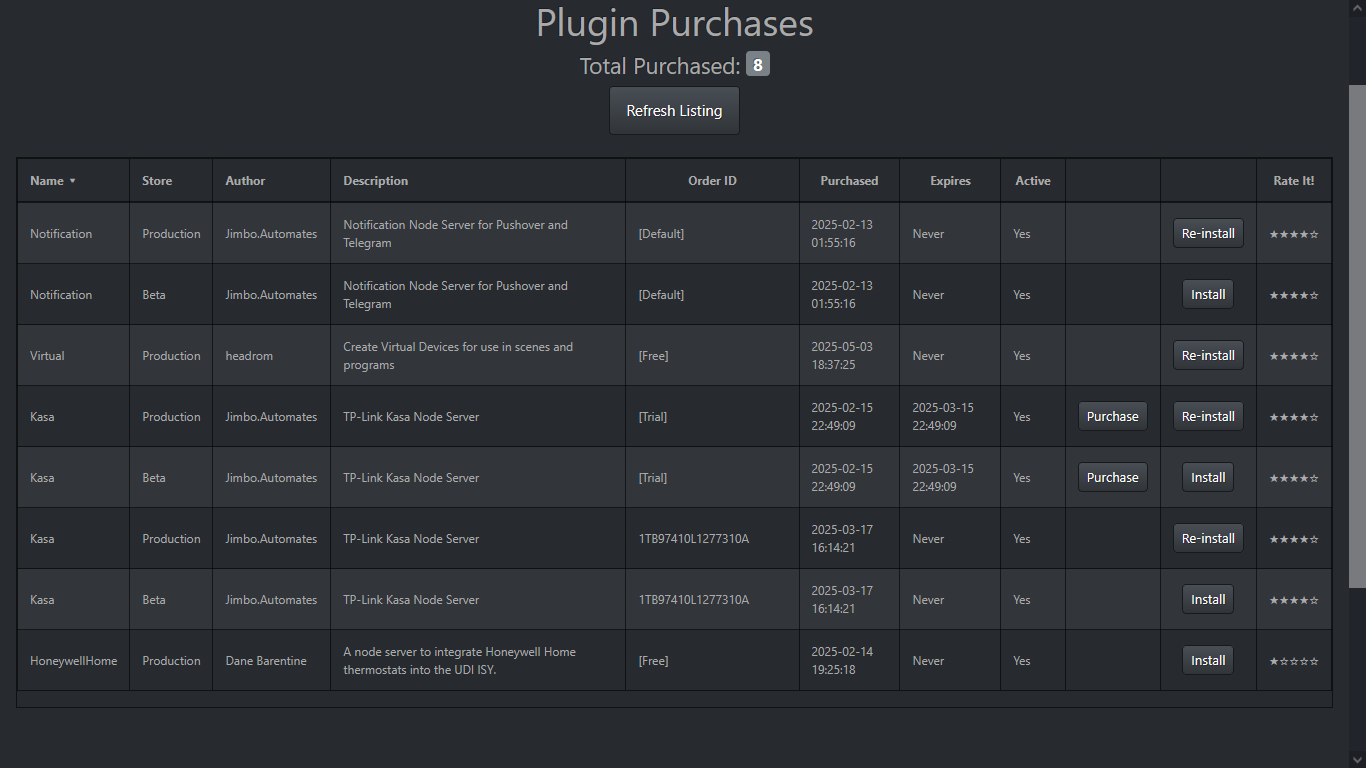Screen dimensions: 1366x768
Task: Click the Store column header
Action: pos(157,181)
